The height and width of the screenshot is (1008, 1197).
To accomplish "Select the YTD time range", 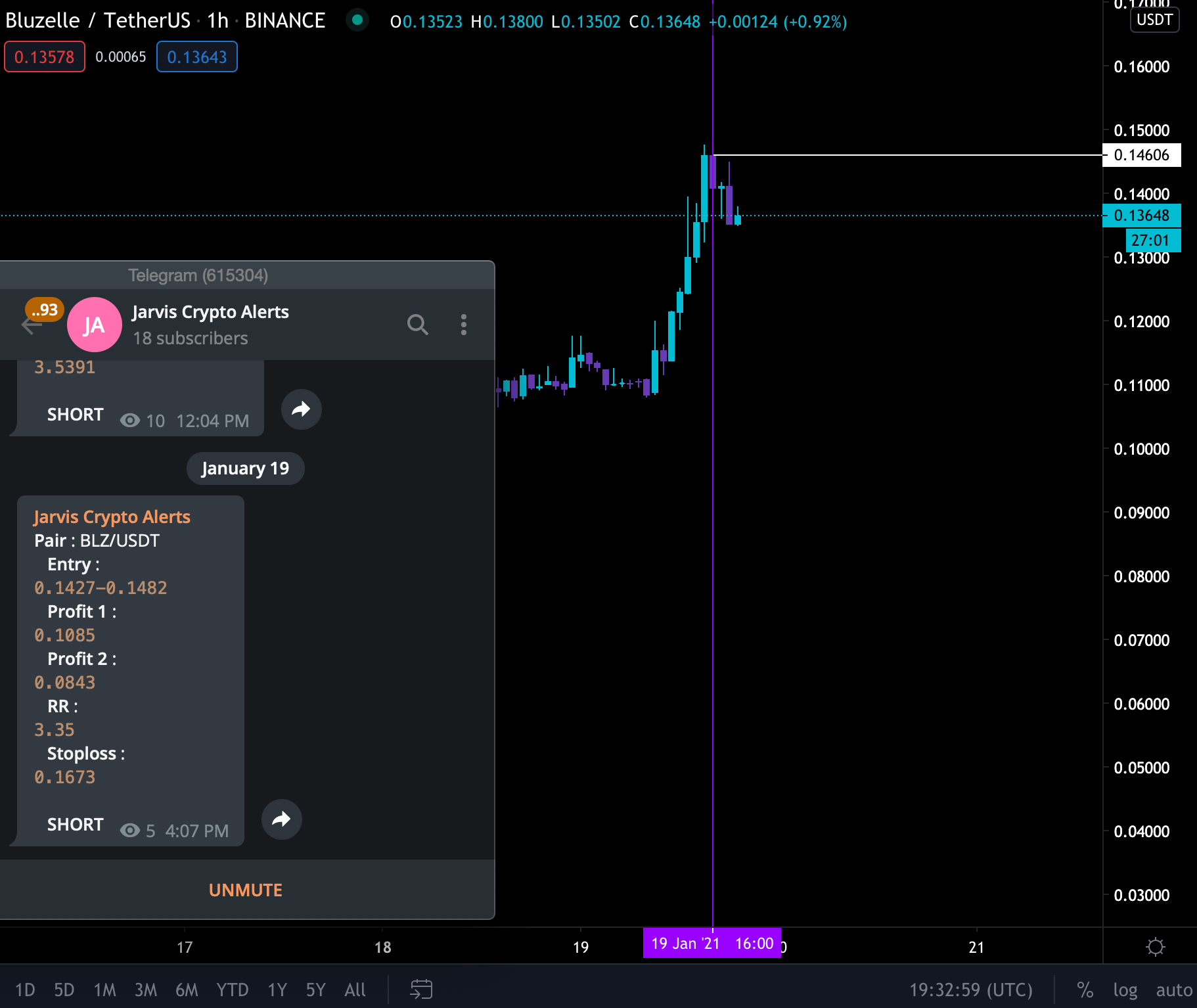I will pos(233,990).
